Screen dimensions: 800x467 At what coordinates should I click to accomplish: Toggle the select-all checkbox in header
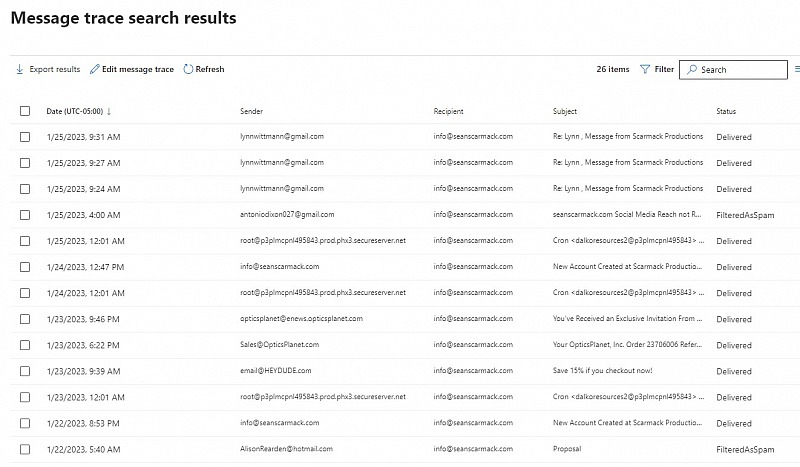point(25,111)
